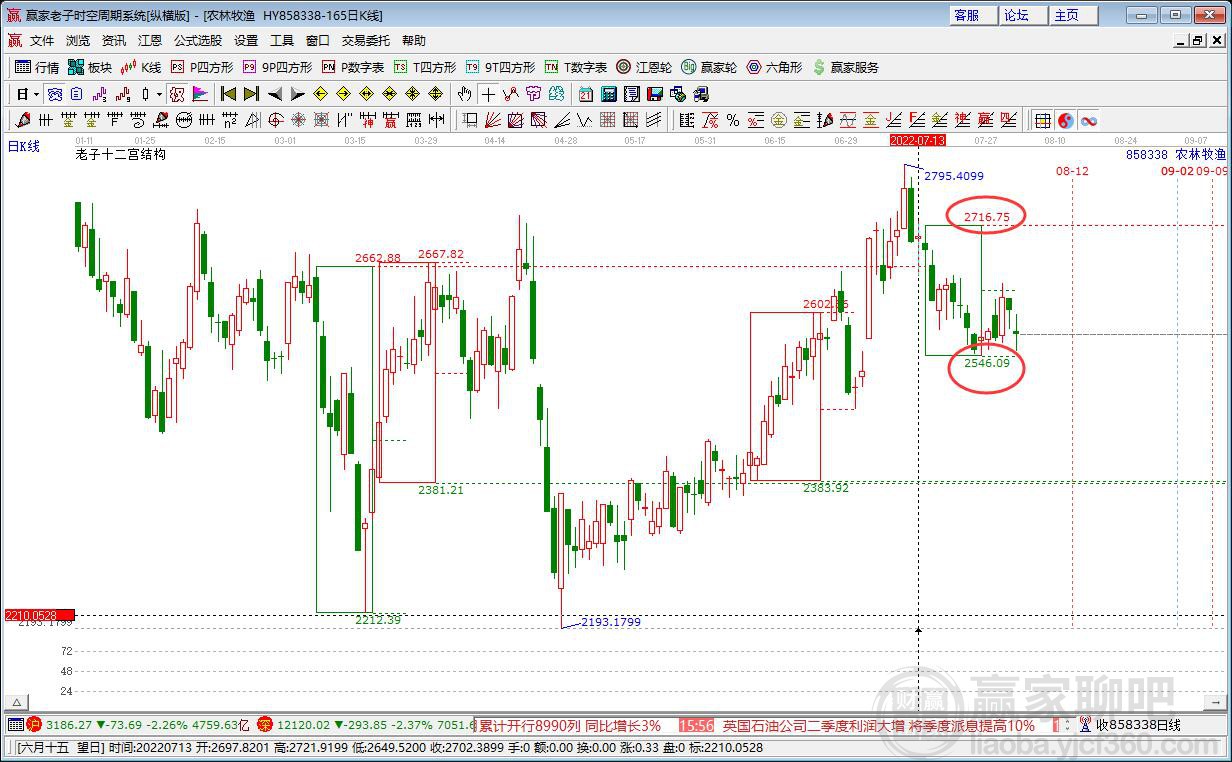The image size is (1232, 762).
Task: Open the calendar icon in toolbar
Action: click(x=585, y=94)
